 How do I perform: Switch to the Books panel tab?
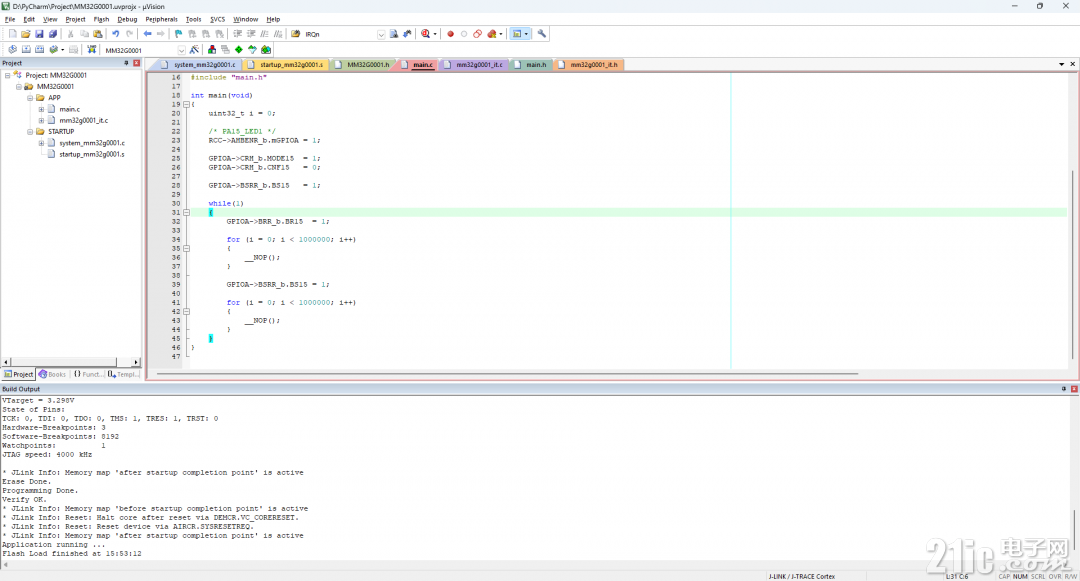point(53,374)
